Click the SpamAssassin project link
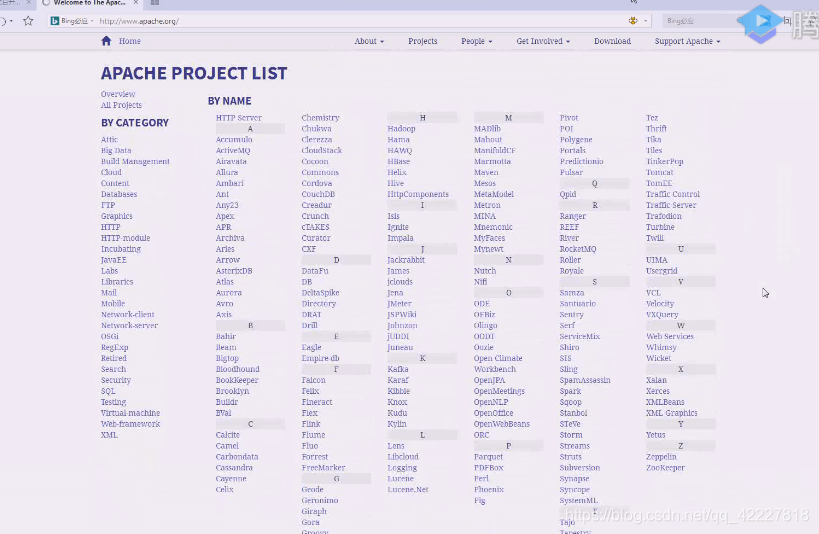This screenshot has height=534, width=819. pyautogui.click(x=585, y=380)
